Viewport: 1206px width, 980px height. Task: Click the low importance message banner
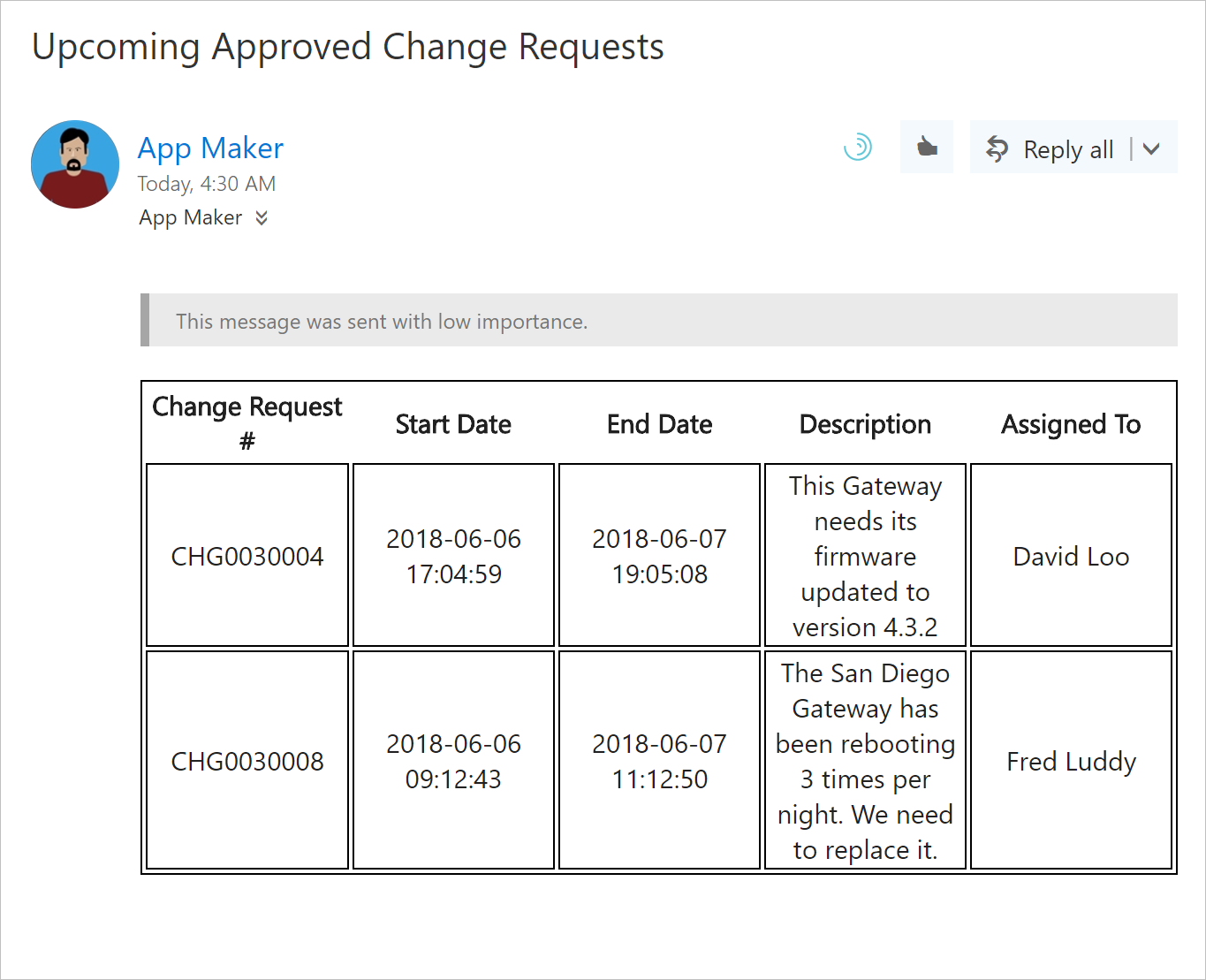[658, 321]
